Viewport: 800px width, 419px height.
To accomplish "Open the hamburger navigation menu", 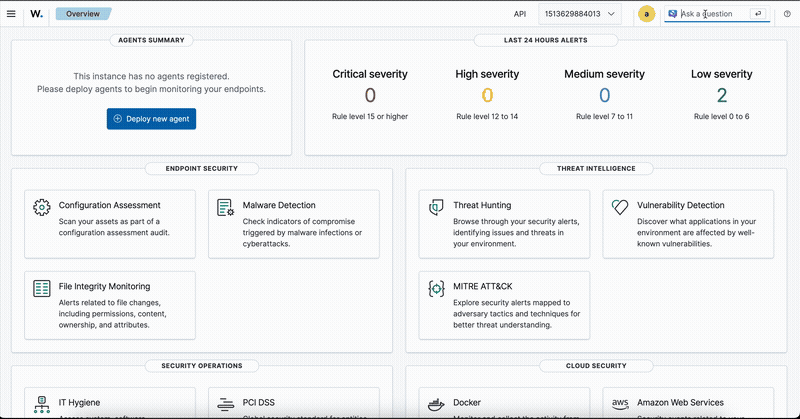I will 11,14.
